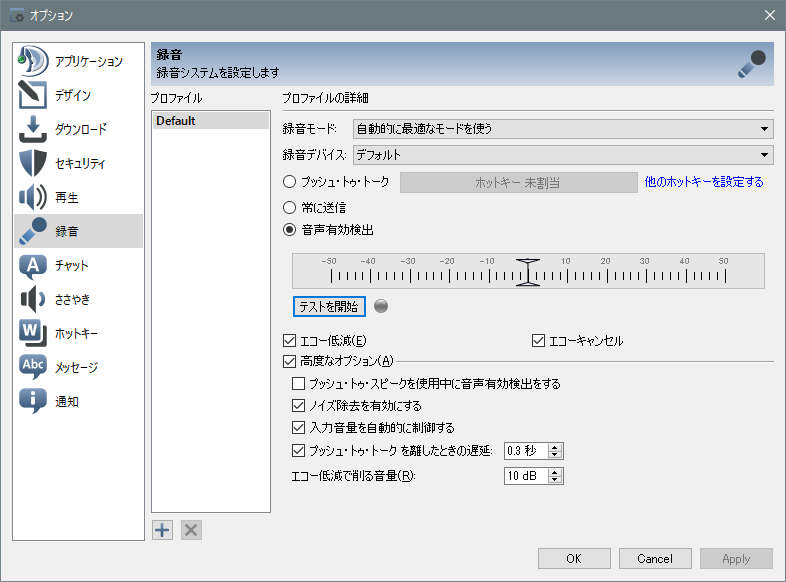Open the 再生 speaker icon
This screenshot has width=786, height=582.
click(33, 197)
